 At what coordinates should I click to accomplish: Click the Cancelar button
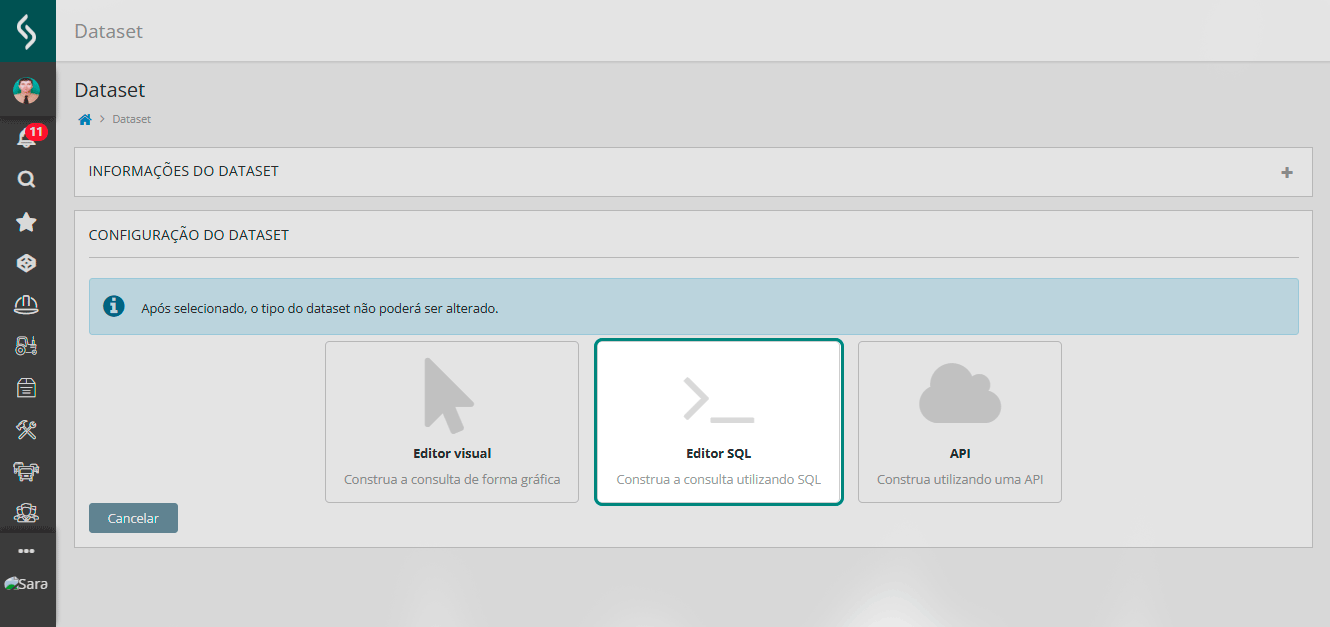click(x=133, y=518)
